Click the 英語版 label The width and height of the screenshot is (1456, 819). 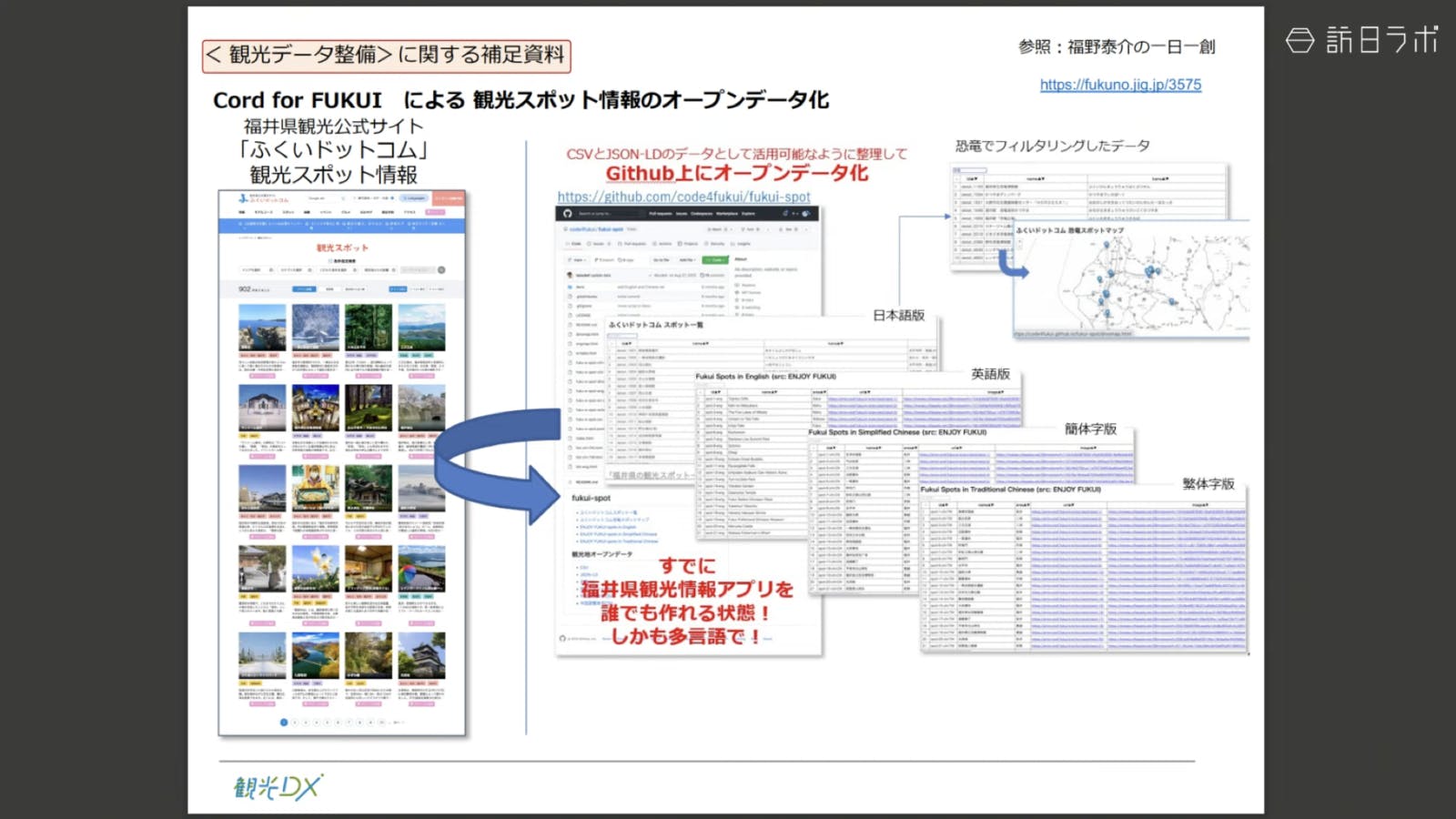pos(990,374)
